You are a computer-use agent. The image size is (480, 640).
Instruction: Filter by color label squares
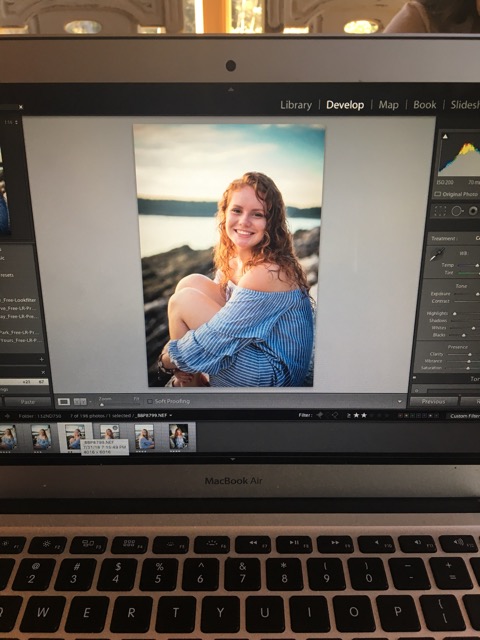coord(418,416)
